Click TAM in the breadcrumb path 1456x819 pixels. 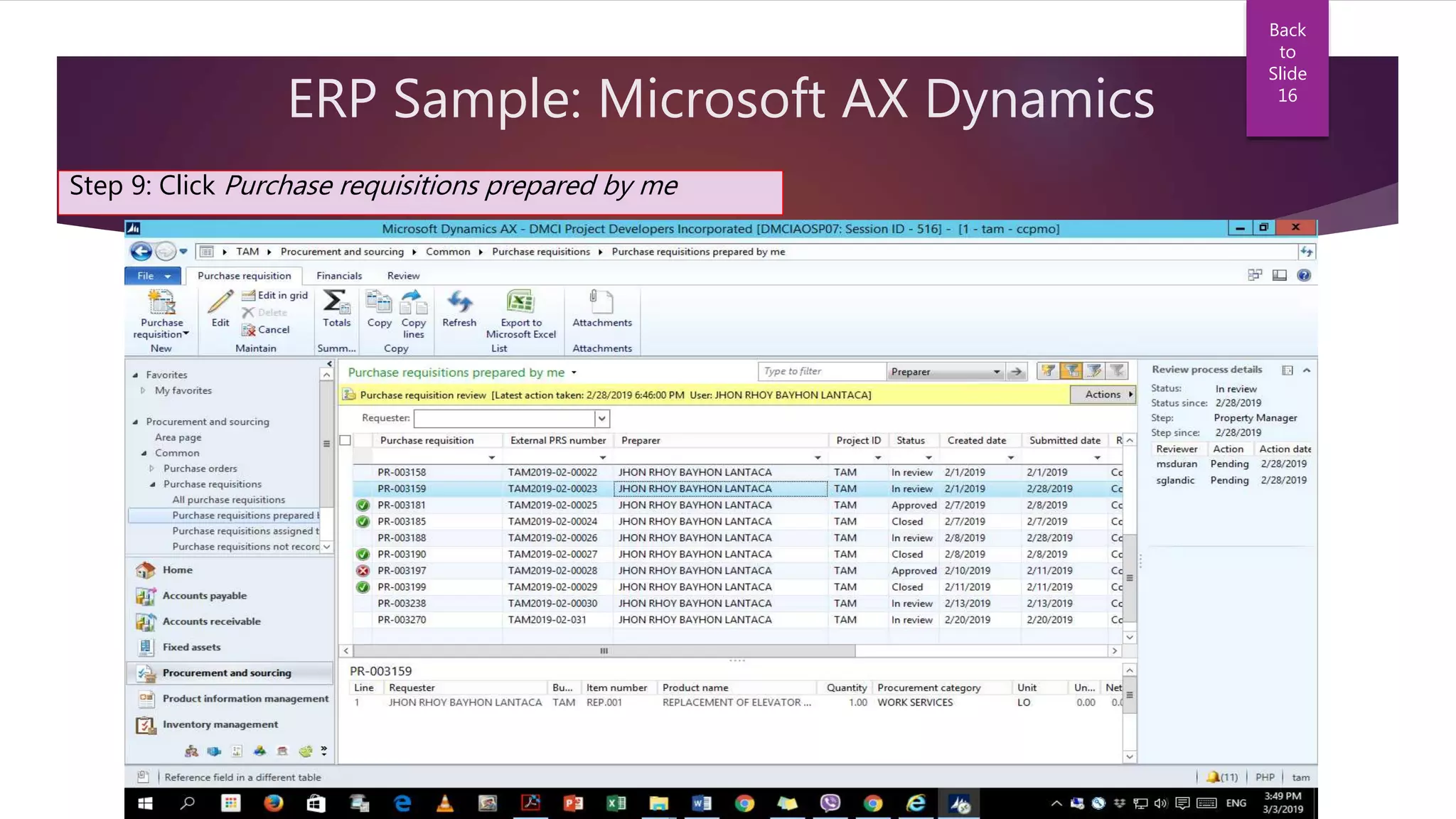click(x=247, y=252)
